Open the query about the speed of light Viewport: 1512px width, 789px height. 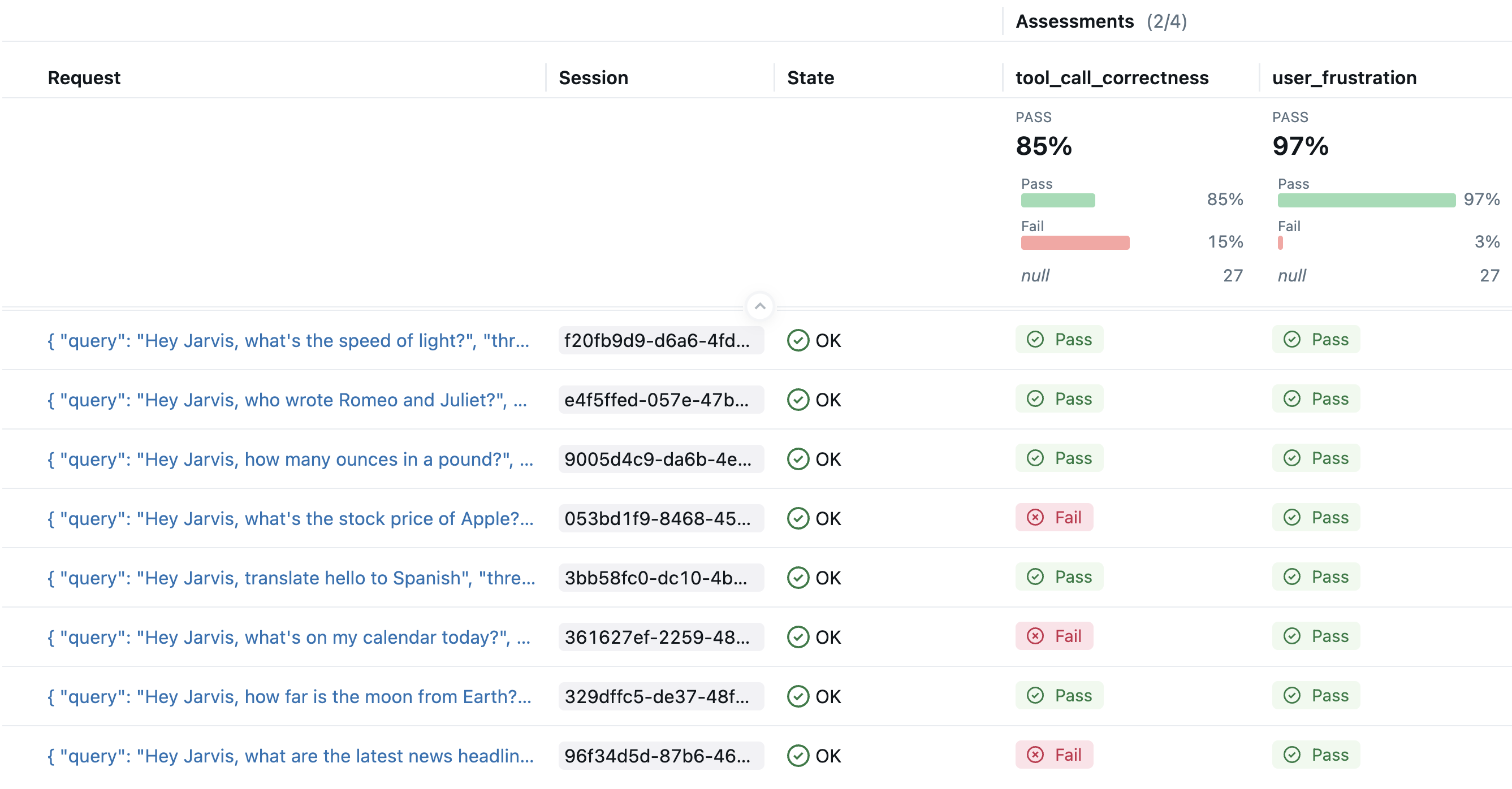(x=289, y=340)
